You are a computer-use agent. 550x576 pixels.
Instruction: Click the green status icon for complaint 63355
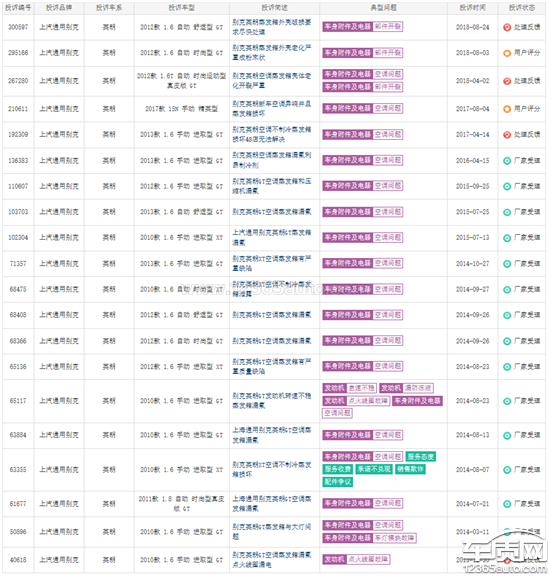(x=507, y=470)
